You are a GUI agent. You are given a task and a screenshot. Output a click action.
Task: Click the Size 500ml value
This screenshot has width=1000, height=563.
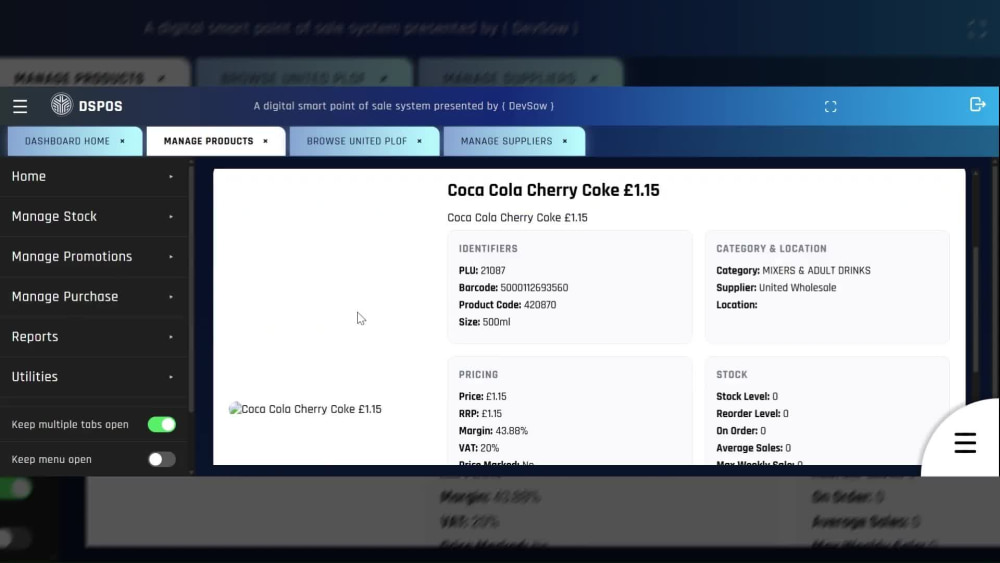pyautogui.click(x=496, y=322)
